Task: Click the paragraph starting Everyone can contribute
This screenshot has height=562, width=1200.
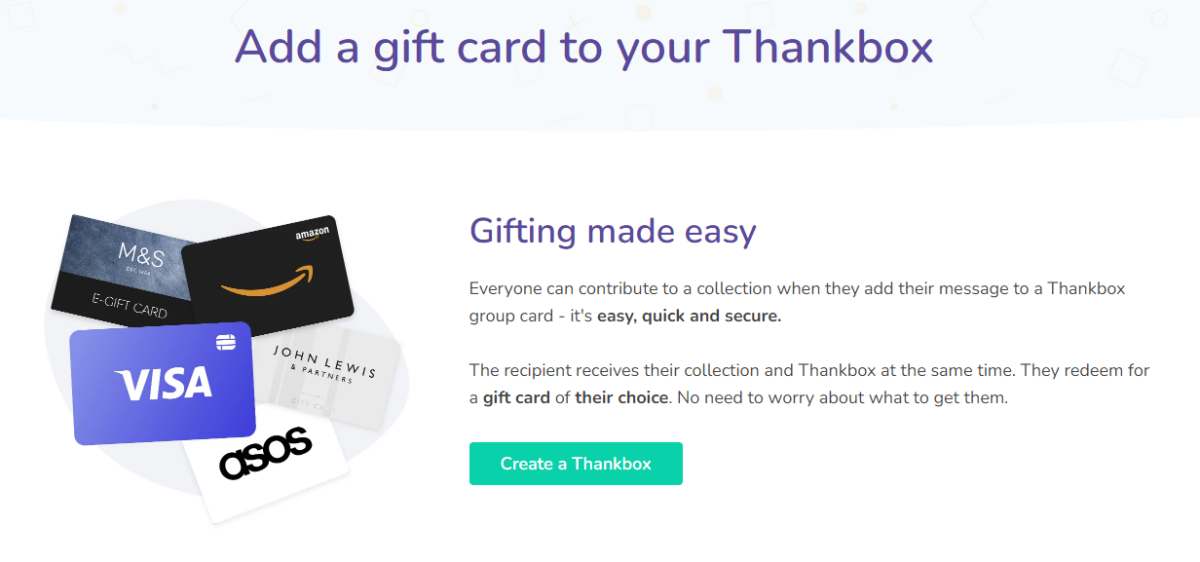Action: tap(797, 289)
